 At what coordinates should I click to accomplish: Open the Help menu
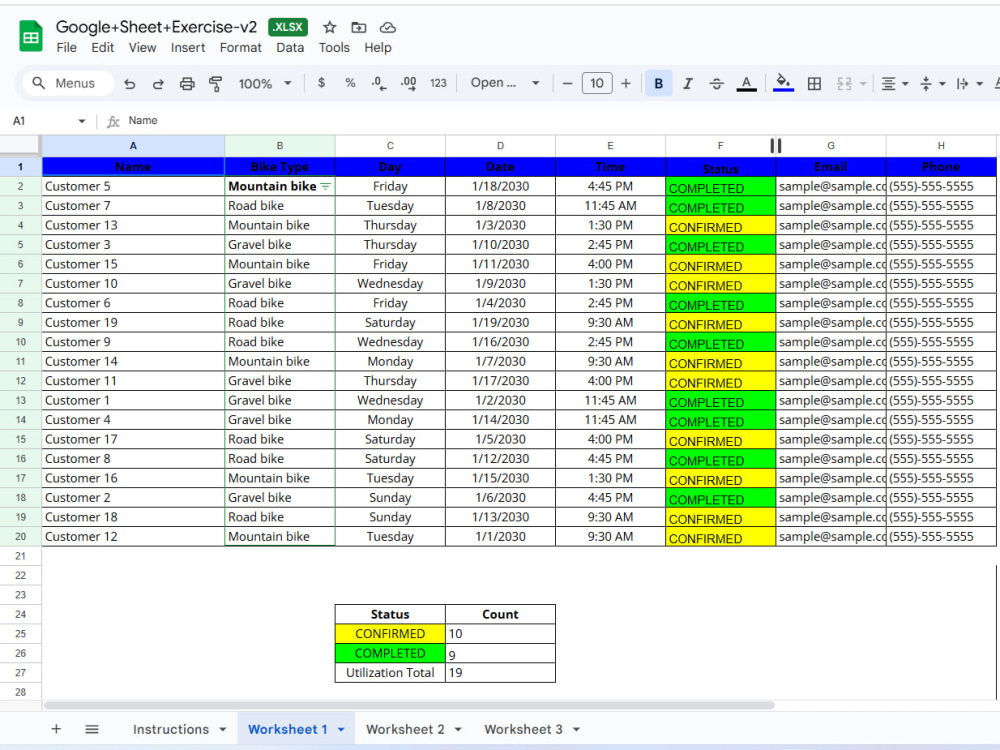click(x=378, y=48)
